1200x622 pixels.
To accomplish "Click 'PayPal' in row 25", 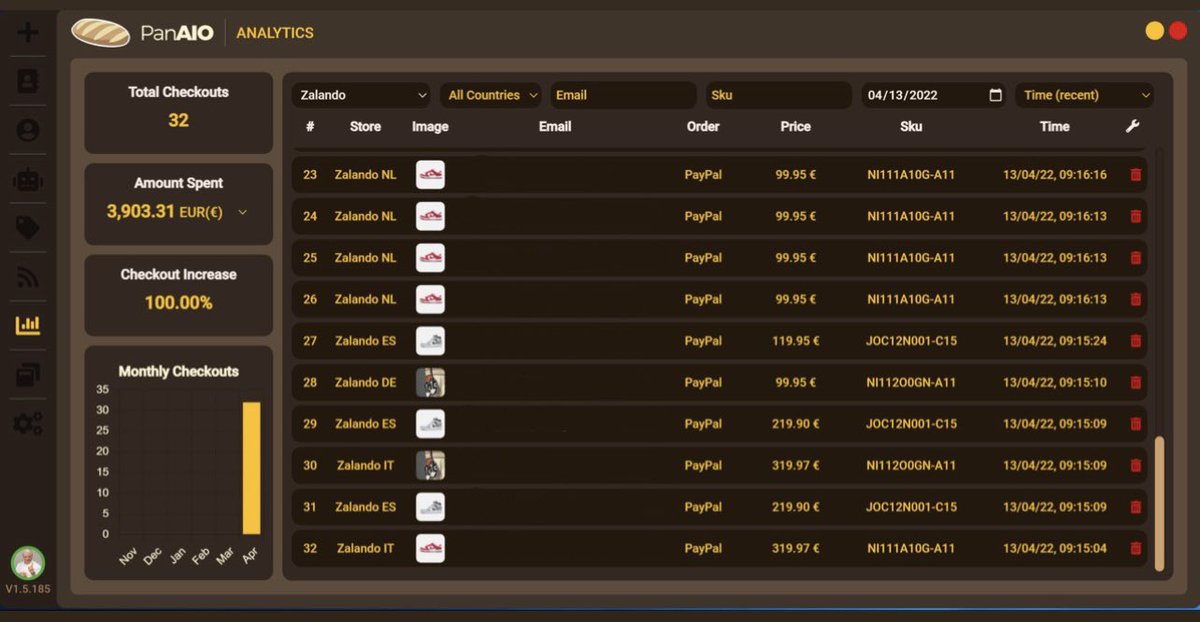I will [703, 258].
